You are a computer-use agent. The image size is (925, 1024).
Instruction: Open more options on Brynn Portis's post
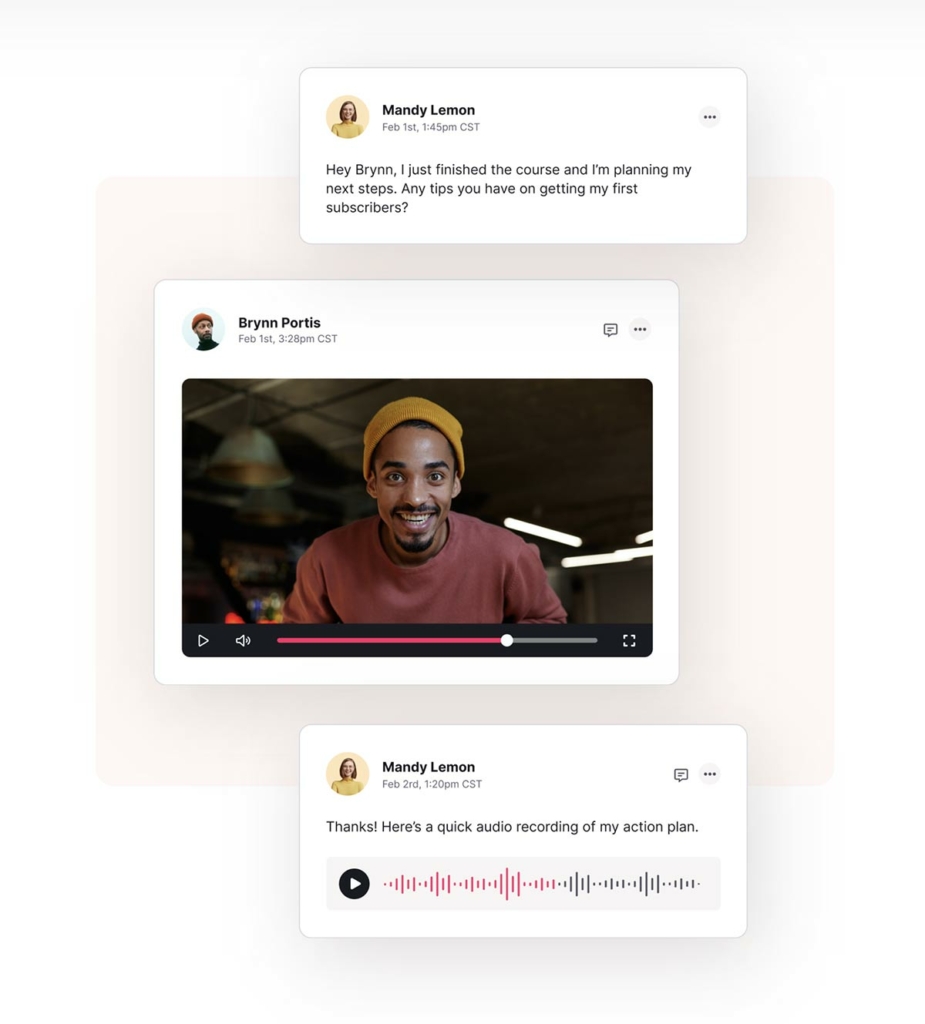click(x=640, y=329)
